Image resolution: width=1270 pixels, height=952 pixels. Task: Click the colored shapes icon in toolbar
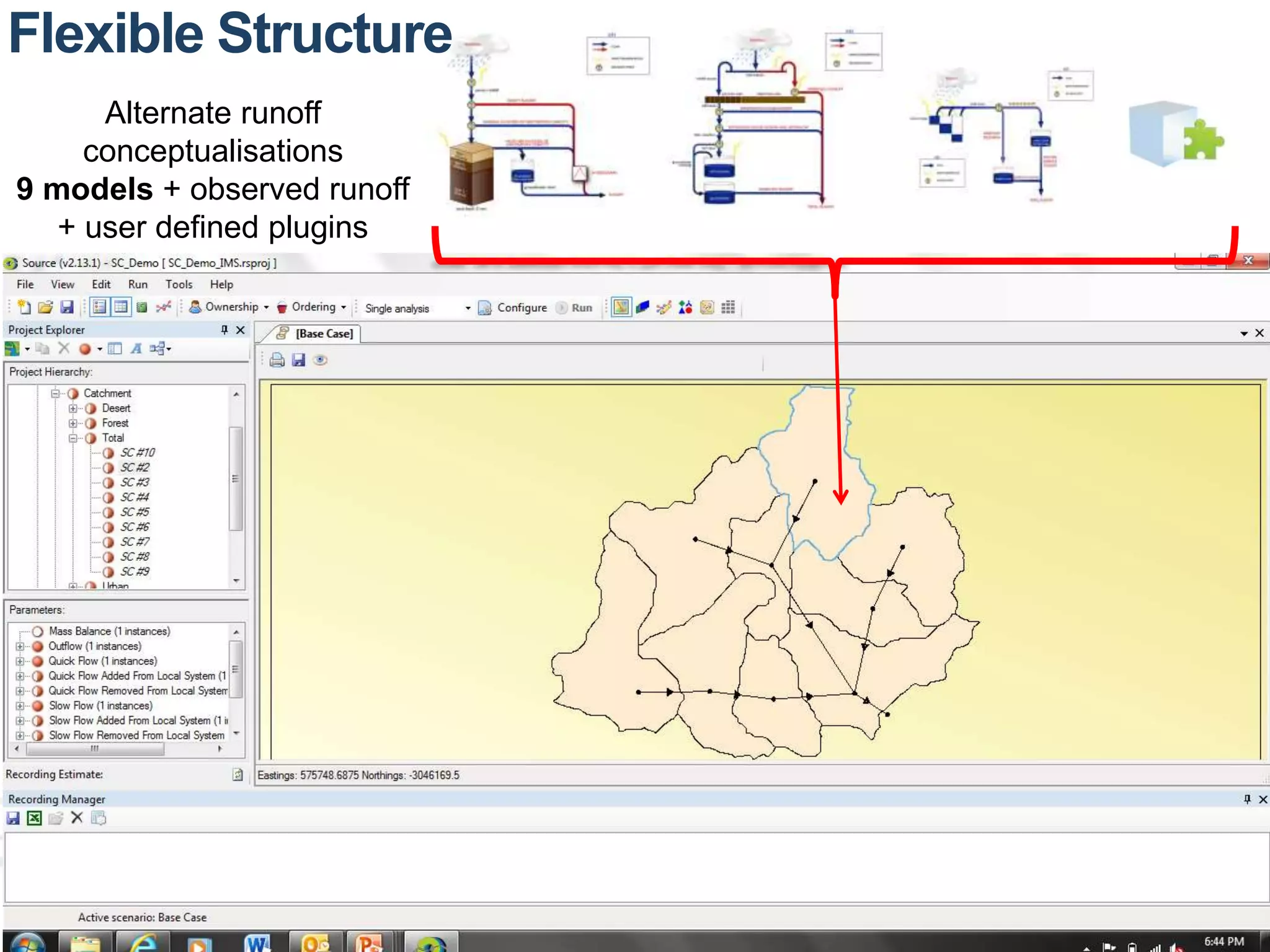pos(685,307)
